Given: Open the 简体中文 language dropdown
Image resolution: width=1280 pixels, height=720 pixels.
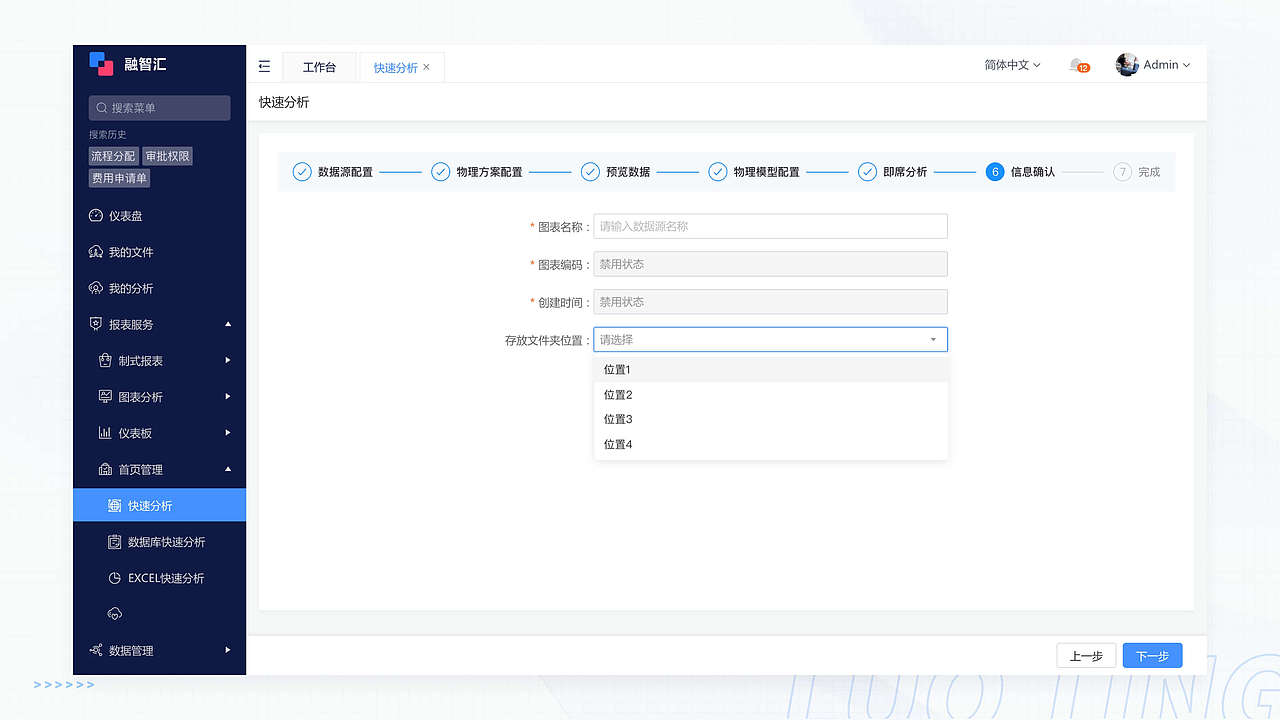Looking at the screenshot, I should point(1012,65).
